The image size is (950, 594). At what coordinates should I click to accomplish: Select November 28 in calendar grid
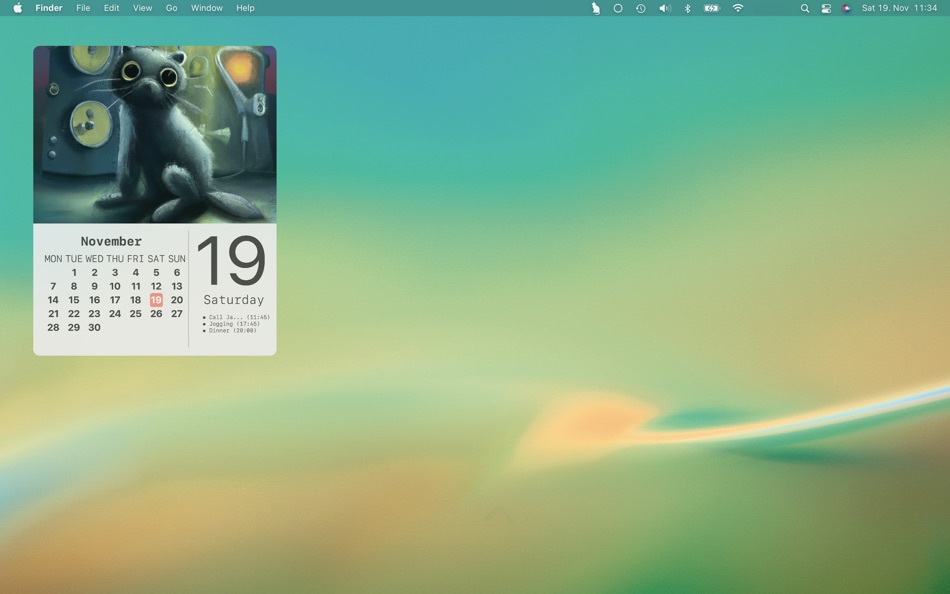point(53,327)
